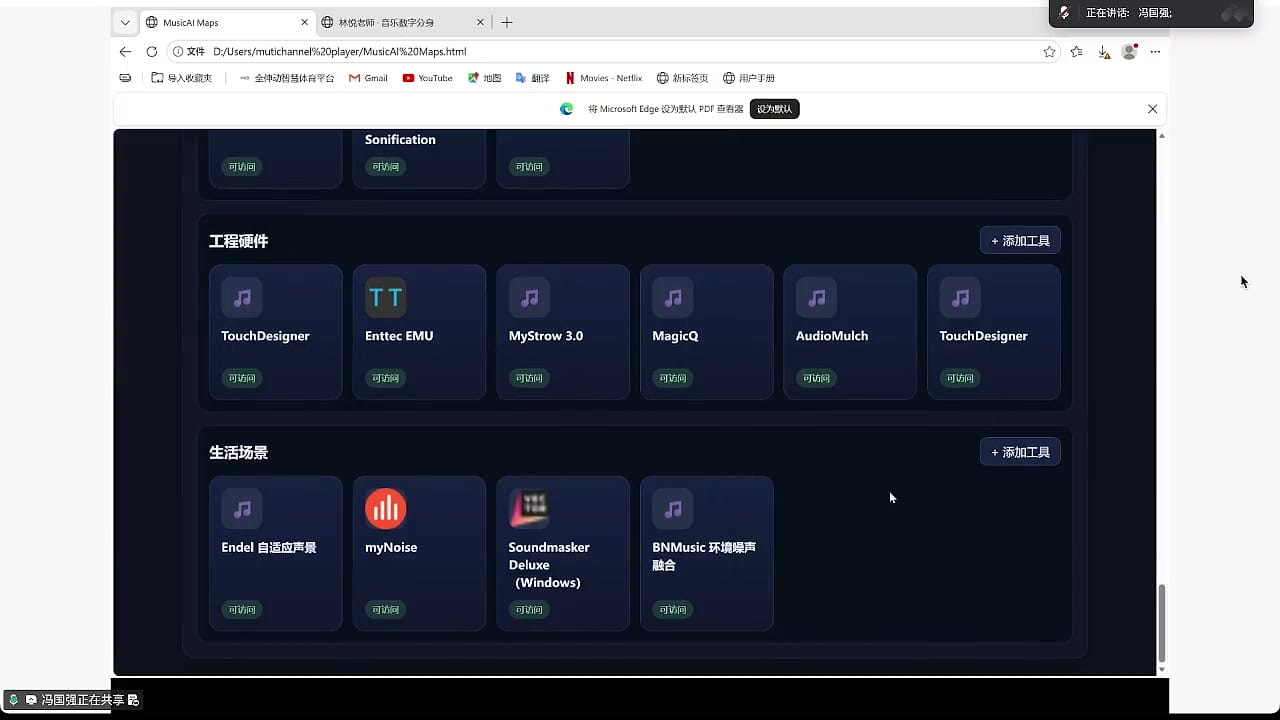1280x720 pixels.
Task: Go back with the browser back arrow
Action: coord(125,52)
